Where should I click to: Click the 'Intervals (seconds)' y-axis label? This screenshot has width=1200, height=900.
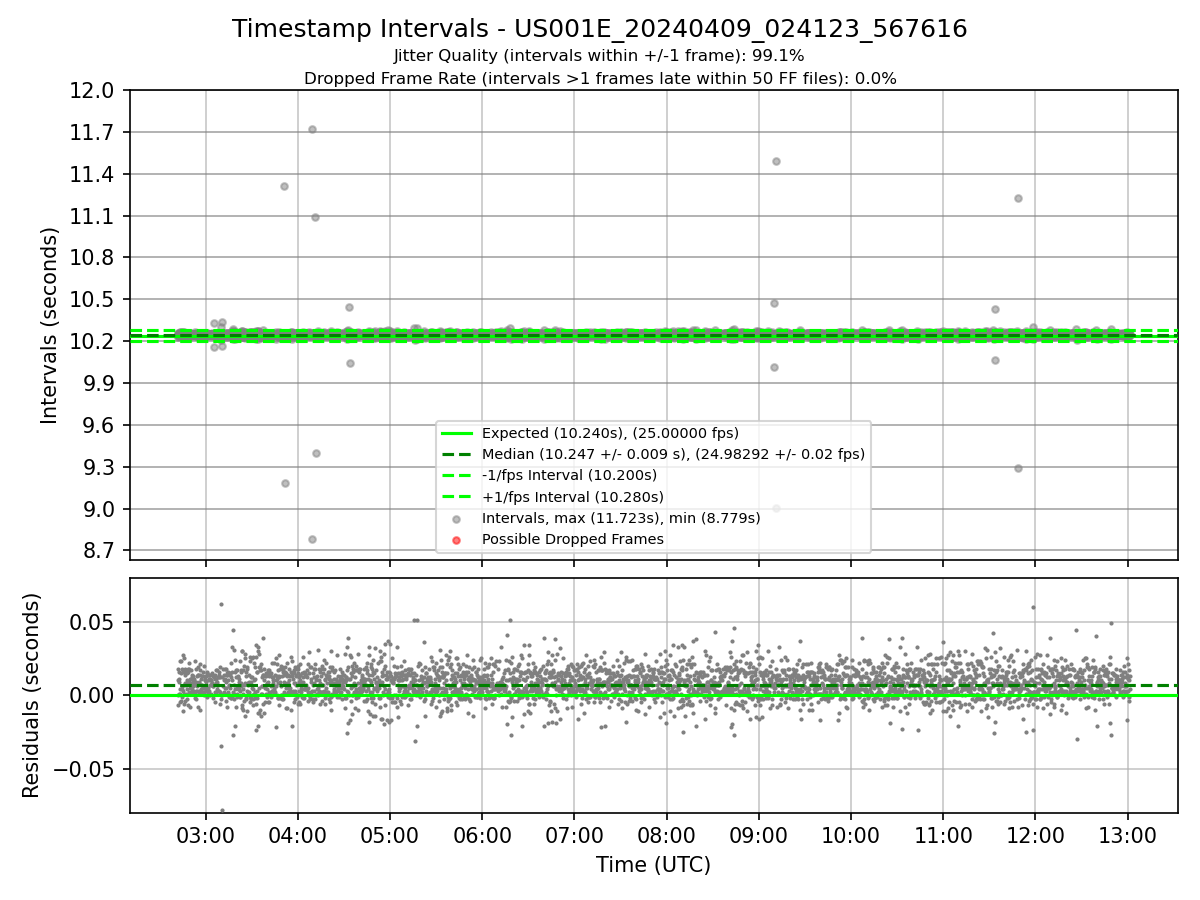point(50,325)
